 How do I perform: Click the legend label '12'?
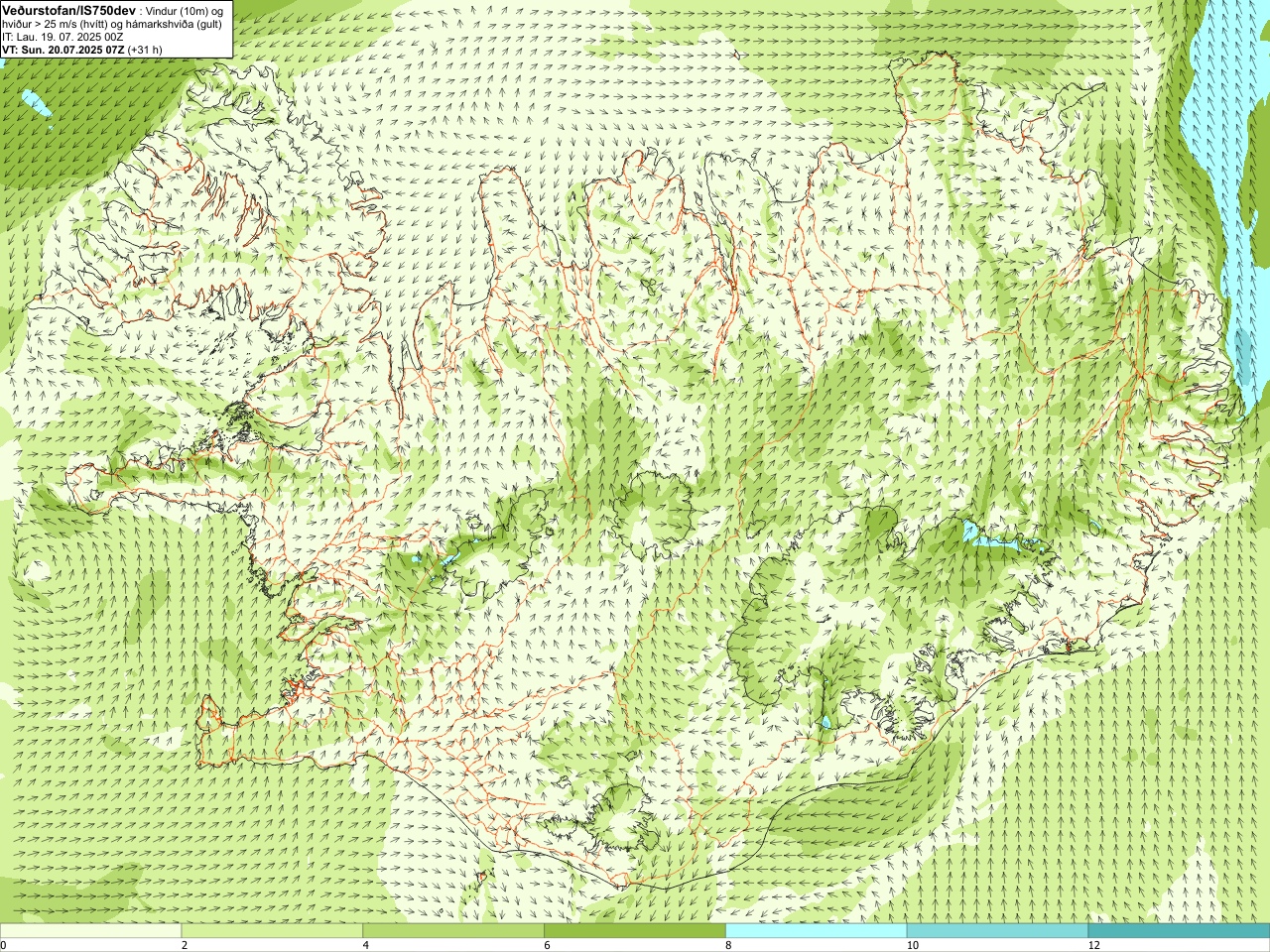click(1093, 946)
